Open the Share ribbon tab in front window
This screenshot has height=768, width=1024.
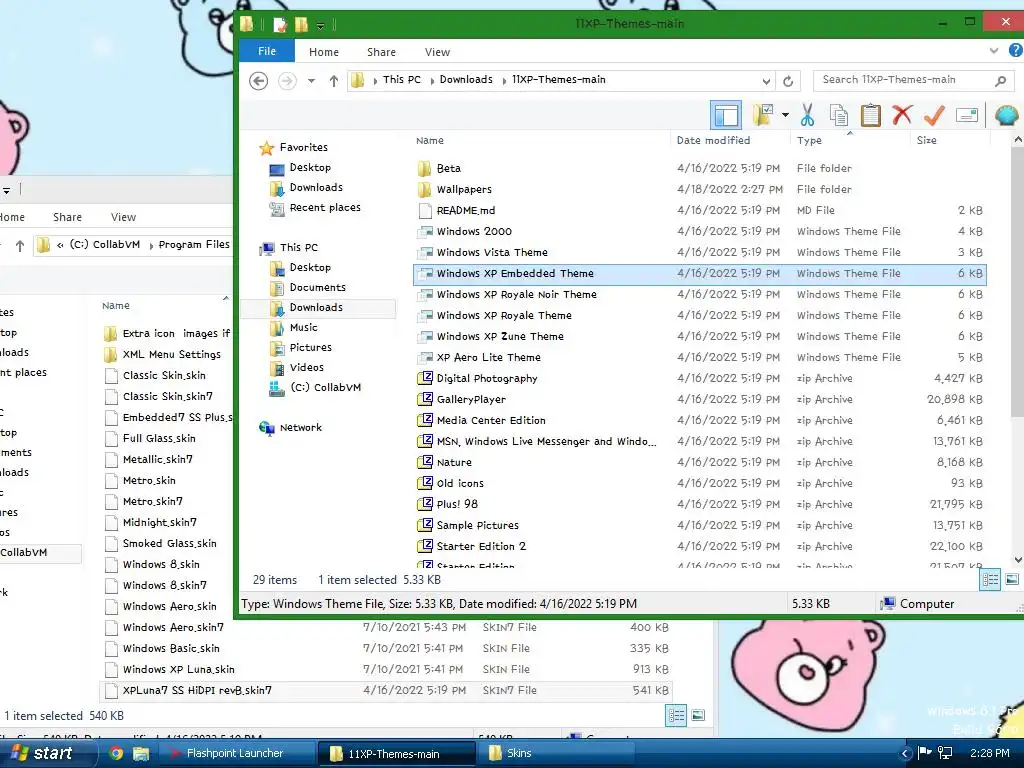click(x=381, y=52)
